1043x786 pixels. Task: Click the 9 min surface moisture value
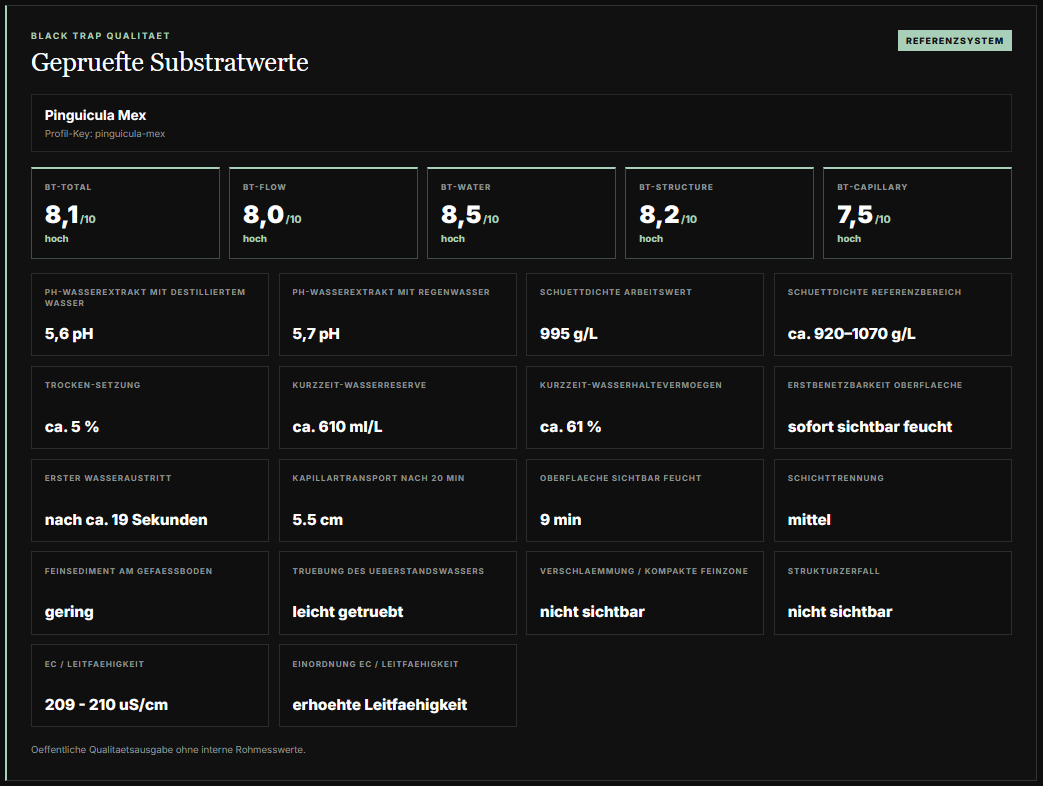pyautogui.click(x=560, y=520)
